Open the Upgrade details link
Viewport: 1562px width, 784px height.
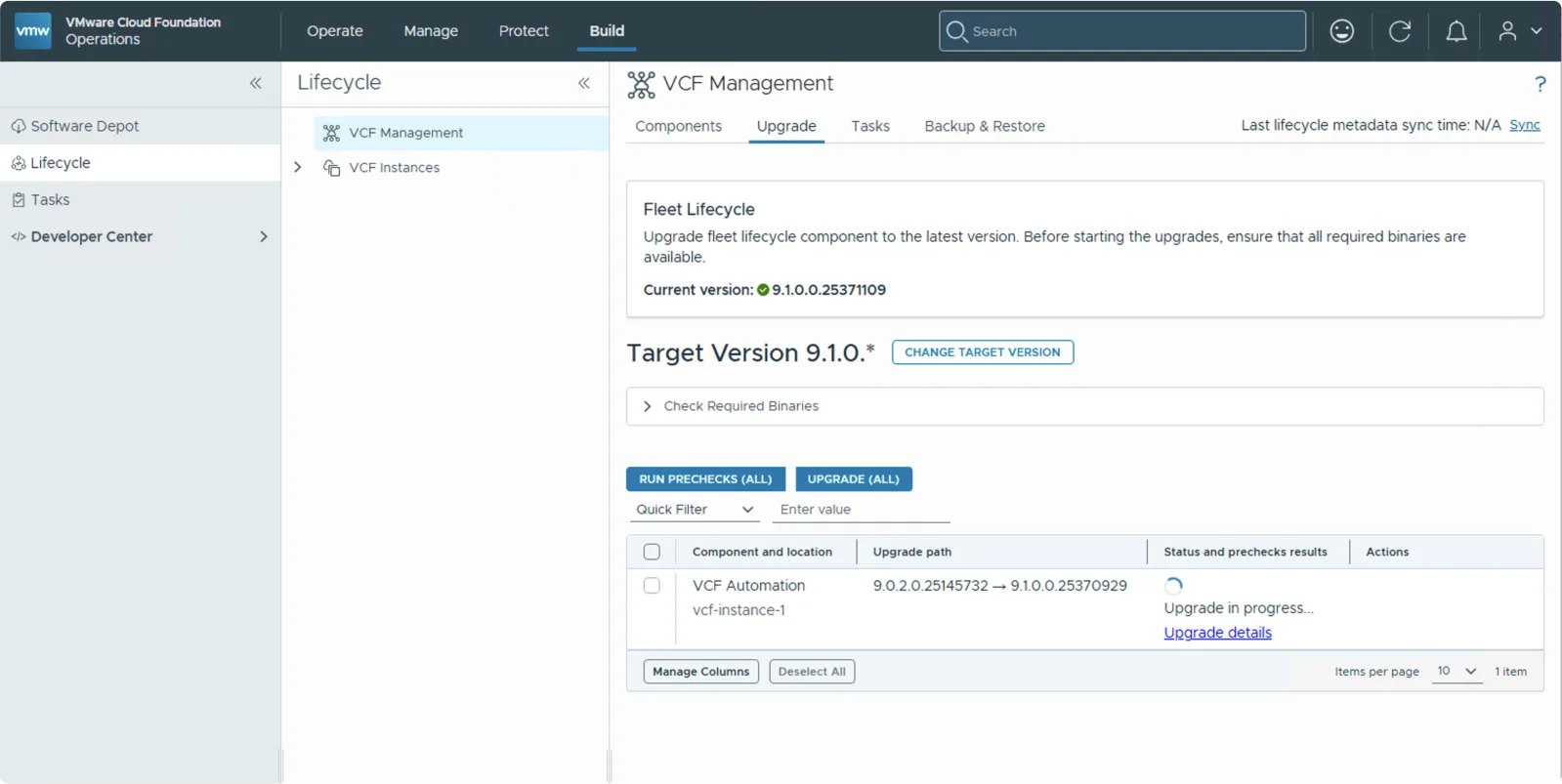[1218, 633]
